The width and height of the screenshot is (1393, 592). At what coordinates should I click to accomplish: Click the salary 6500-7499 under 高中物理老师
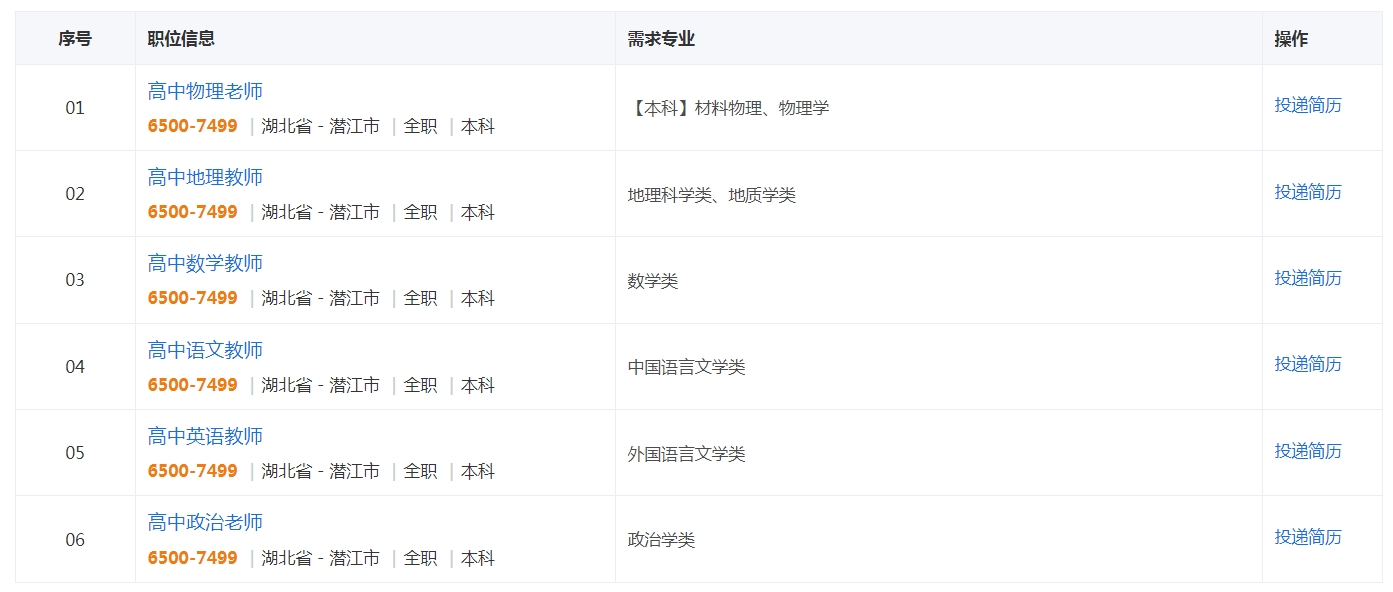pyautogui.click(x=193, y=126)
